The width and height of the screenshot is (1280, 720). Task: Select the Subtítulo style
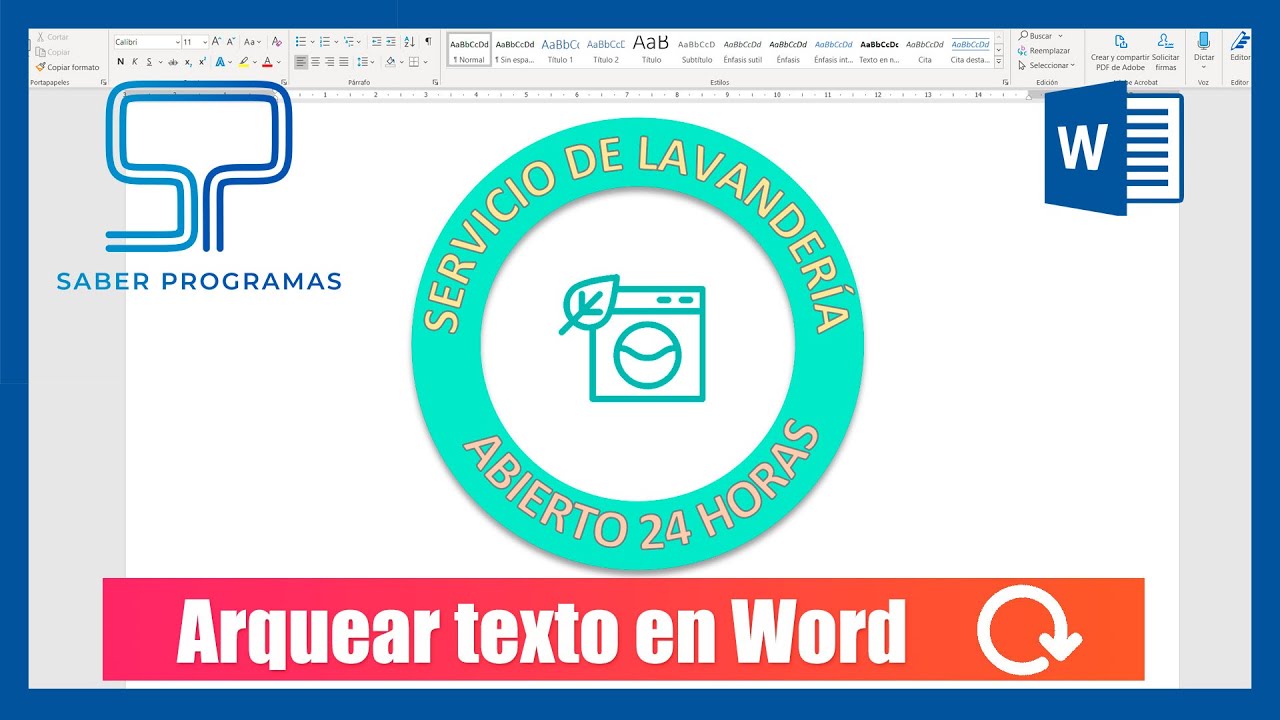click(x=697, y=52)
